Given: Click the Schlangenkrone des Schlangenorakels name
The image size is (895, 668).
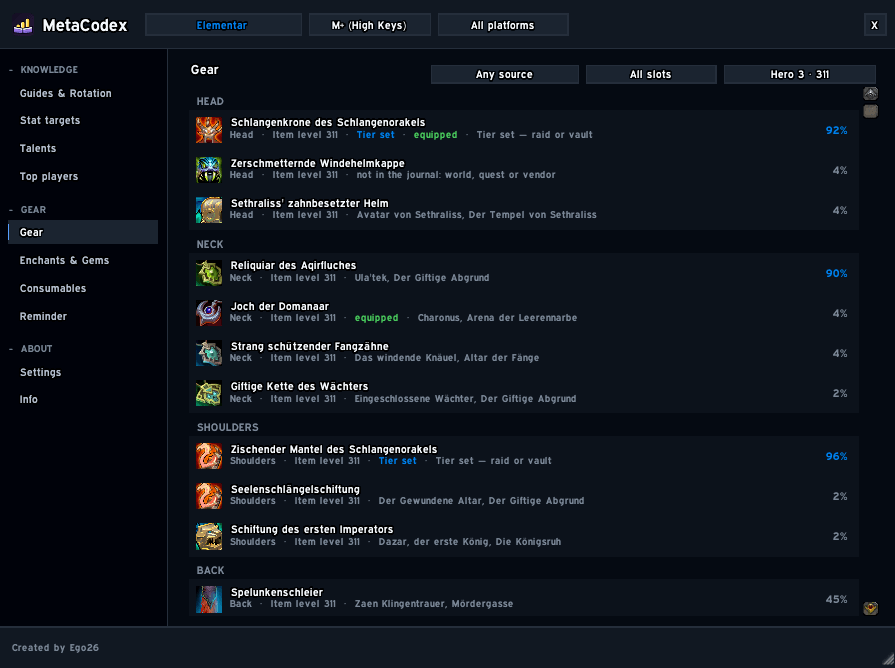Looking at the screenshot, I should tap(328, 122).
